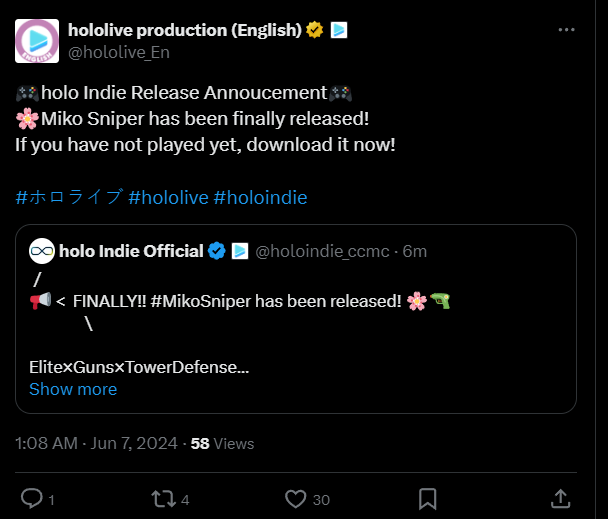Click the hololive production profile avatar
608x519 pixels.
coord(35,40)
